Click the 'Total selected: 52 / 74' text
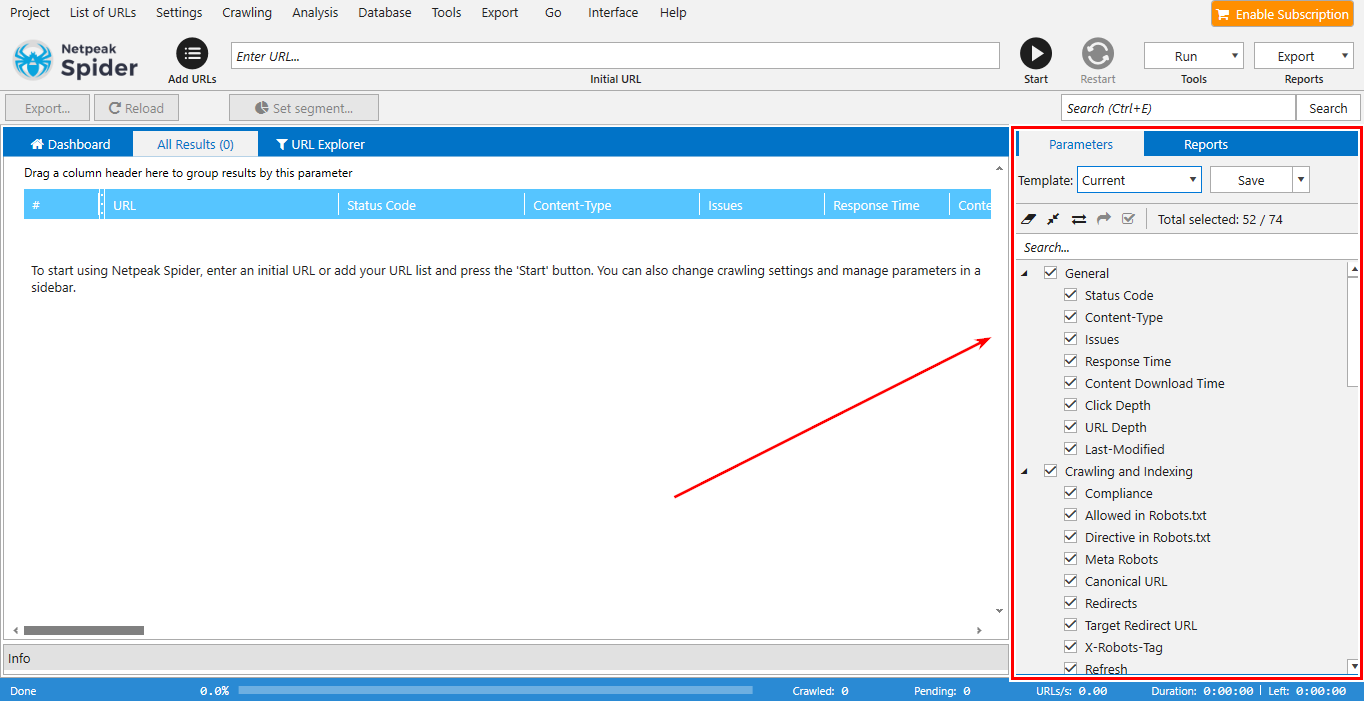 pyautogui.click(x=1220, y=219)
